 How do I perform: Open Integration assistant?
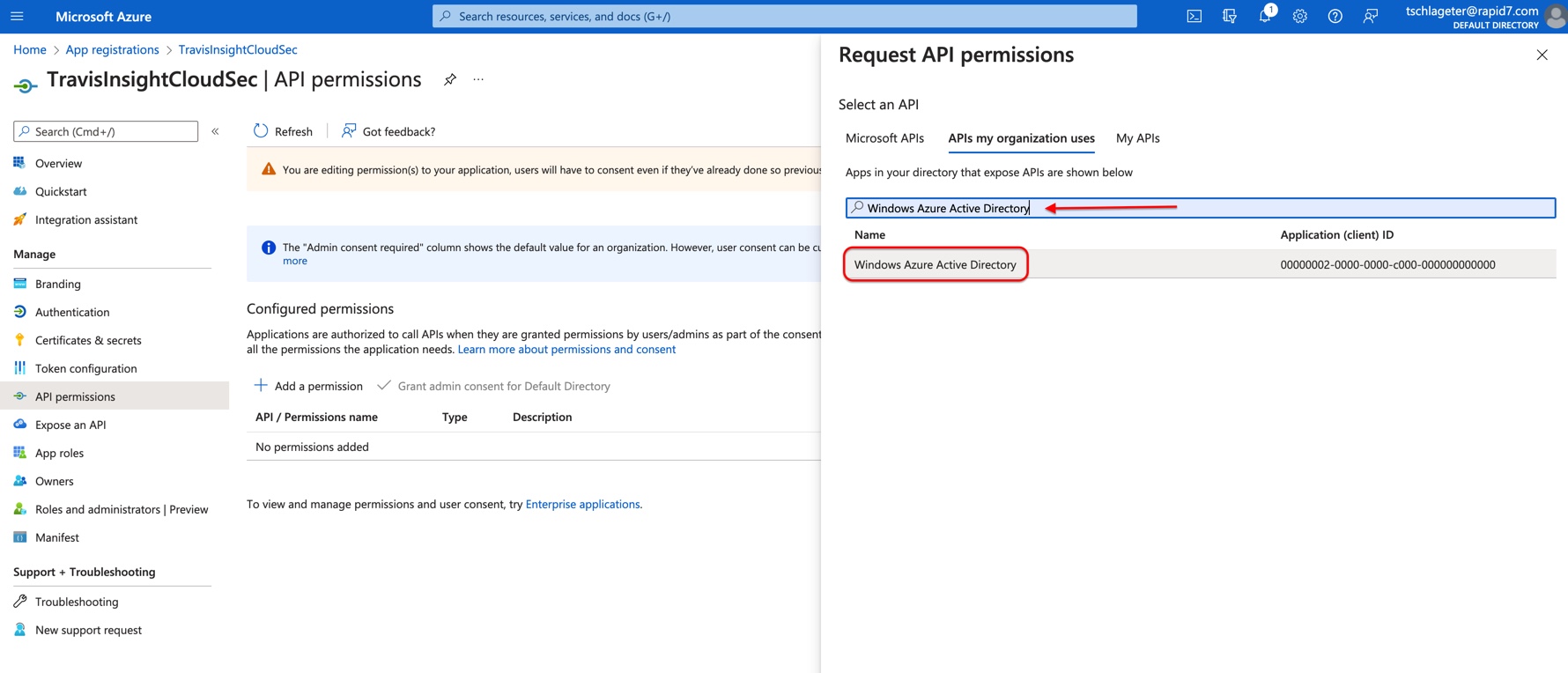[86, 219]
